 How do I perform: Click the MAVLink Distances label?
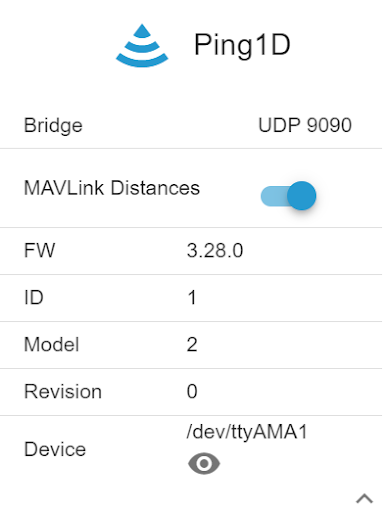pyautogui.click(x=112, y=188)
